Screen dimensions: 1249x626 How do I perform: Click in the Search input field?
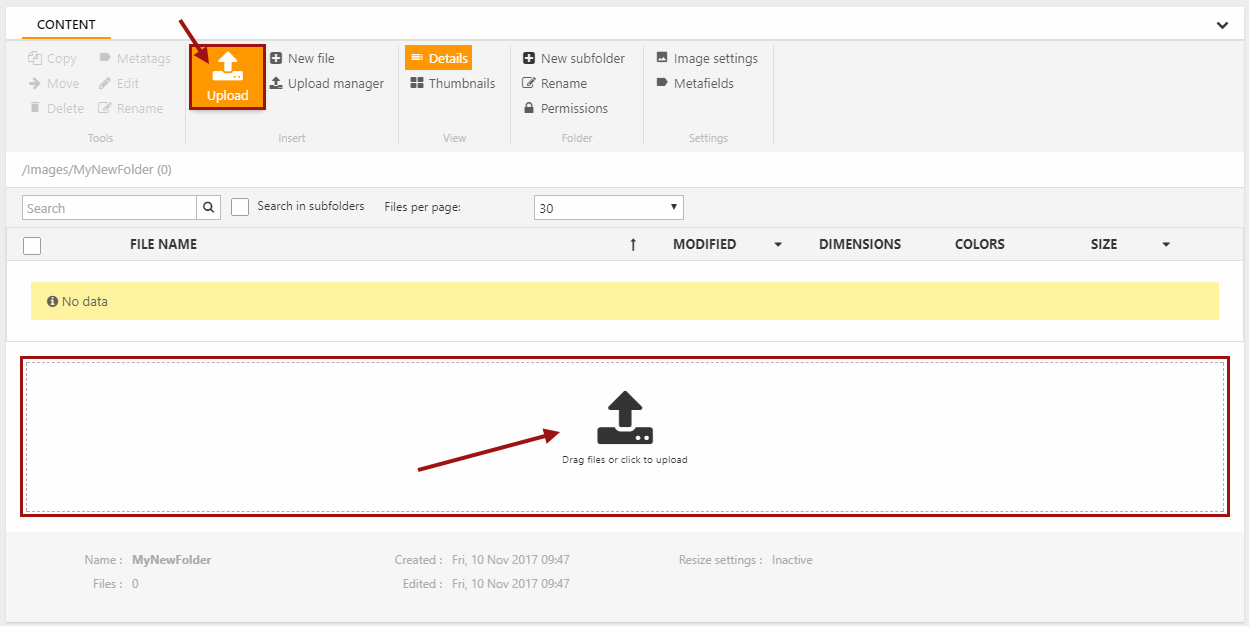pyautogui.click(x=109, y=208)
